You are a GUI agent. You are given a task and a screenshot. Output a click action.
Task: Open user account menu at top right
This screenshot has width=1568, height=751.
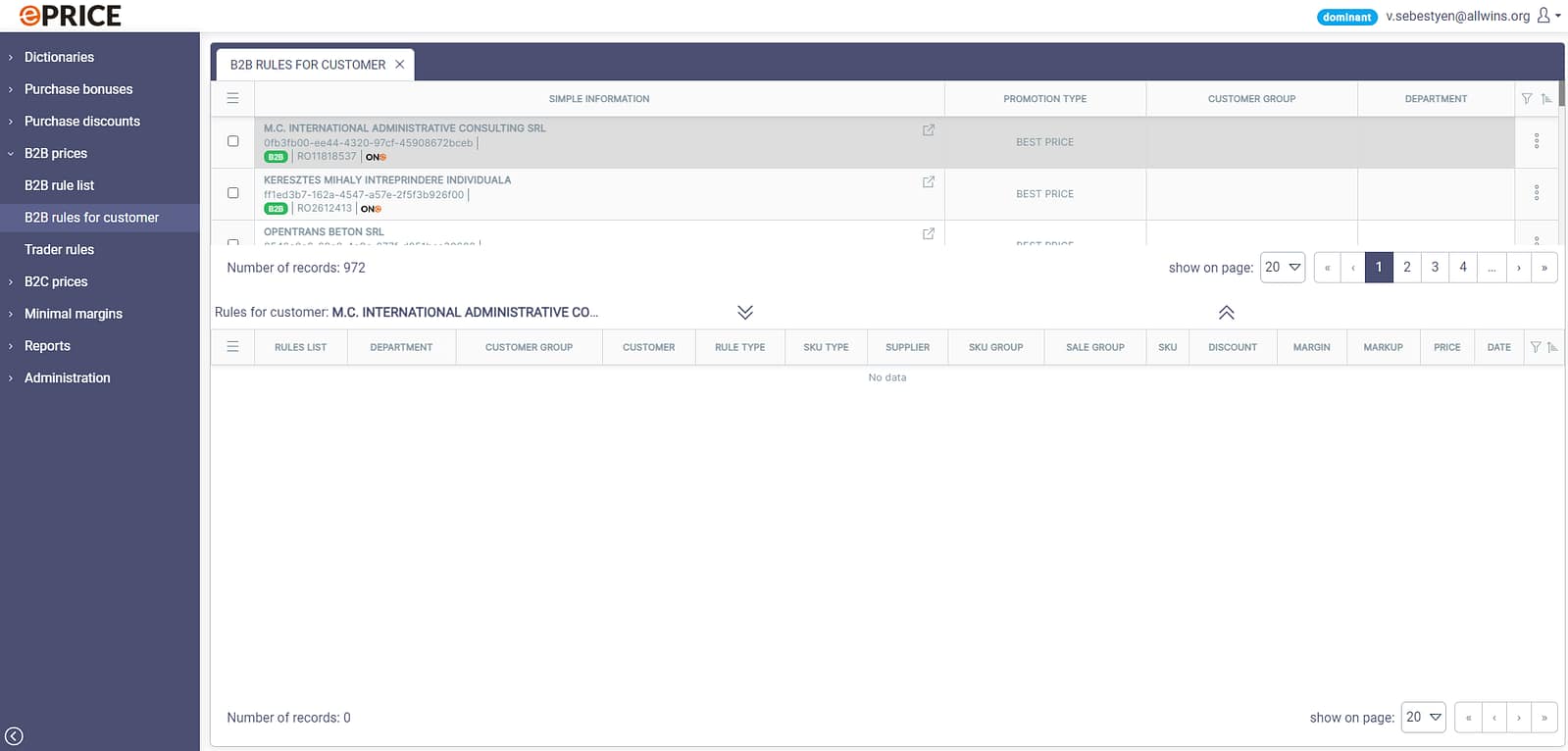[x=1547, y=16]
